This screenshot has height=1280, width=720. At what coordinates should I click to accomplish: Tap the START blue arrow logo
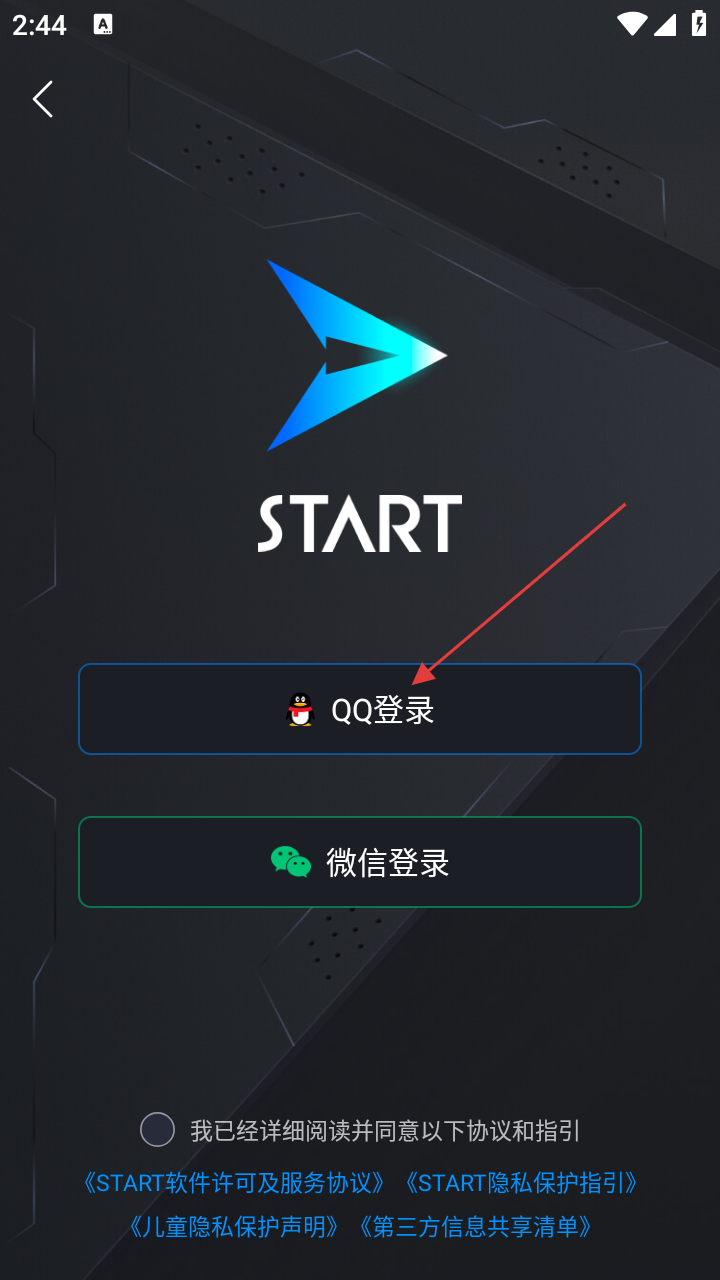[x=357, y=355]
